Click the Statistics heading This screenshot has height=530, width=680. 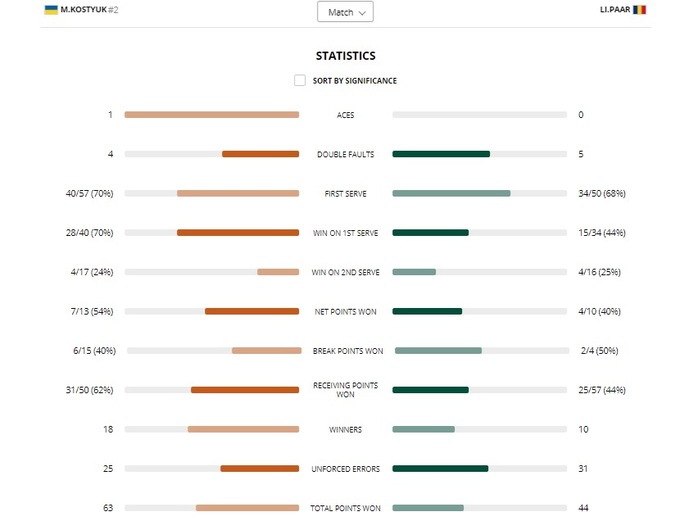tap(345, 56)
